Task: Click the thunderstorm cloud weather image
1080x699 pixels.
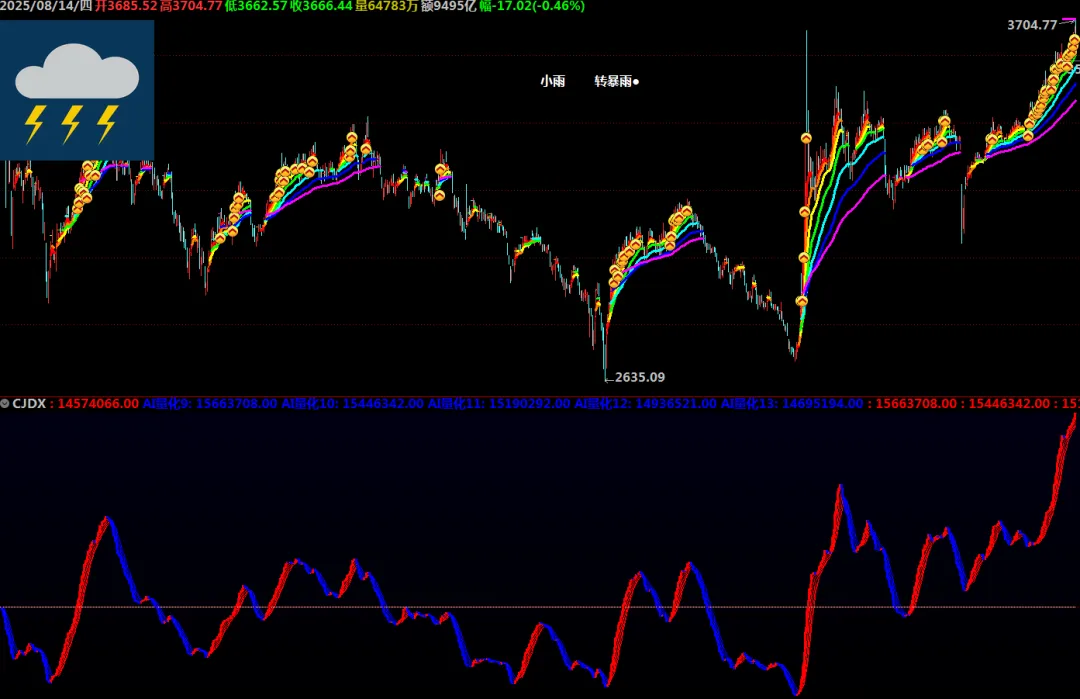Action: (76, 90)
